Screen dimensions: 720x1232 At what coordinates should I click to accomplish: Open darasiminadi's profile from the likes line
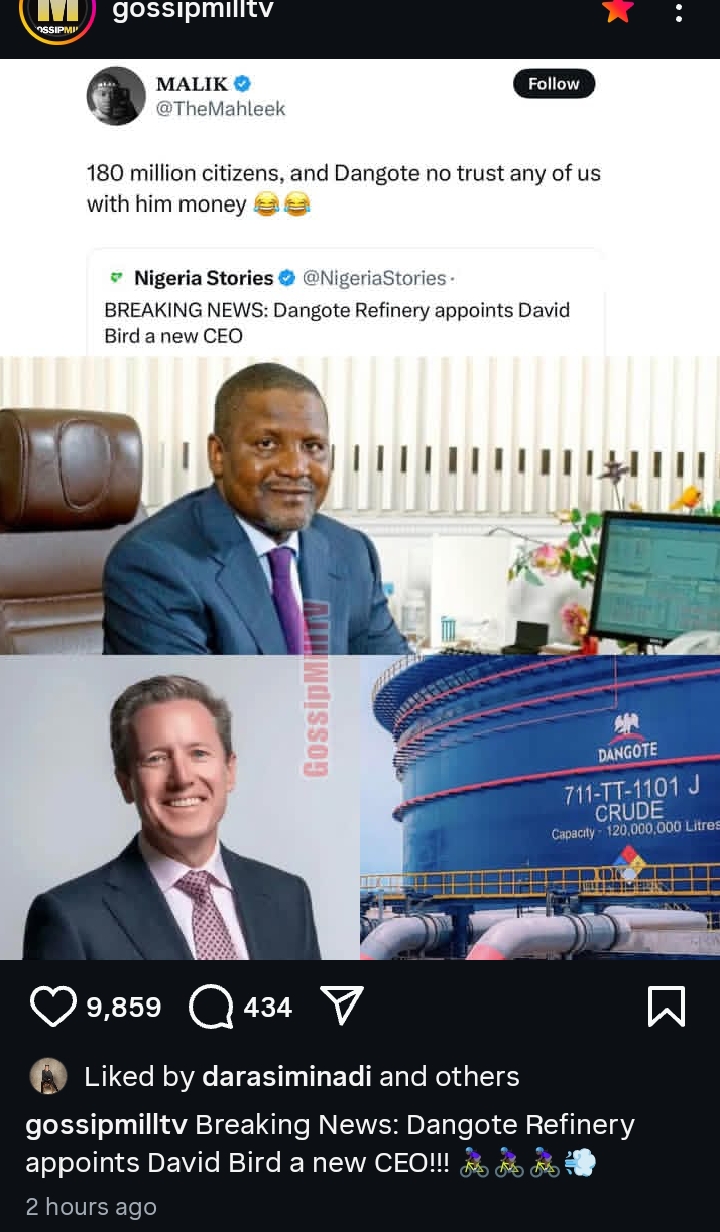tap(287, 1076)
